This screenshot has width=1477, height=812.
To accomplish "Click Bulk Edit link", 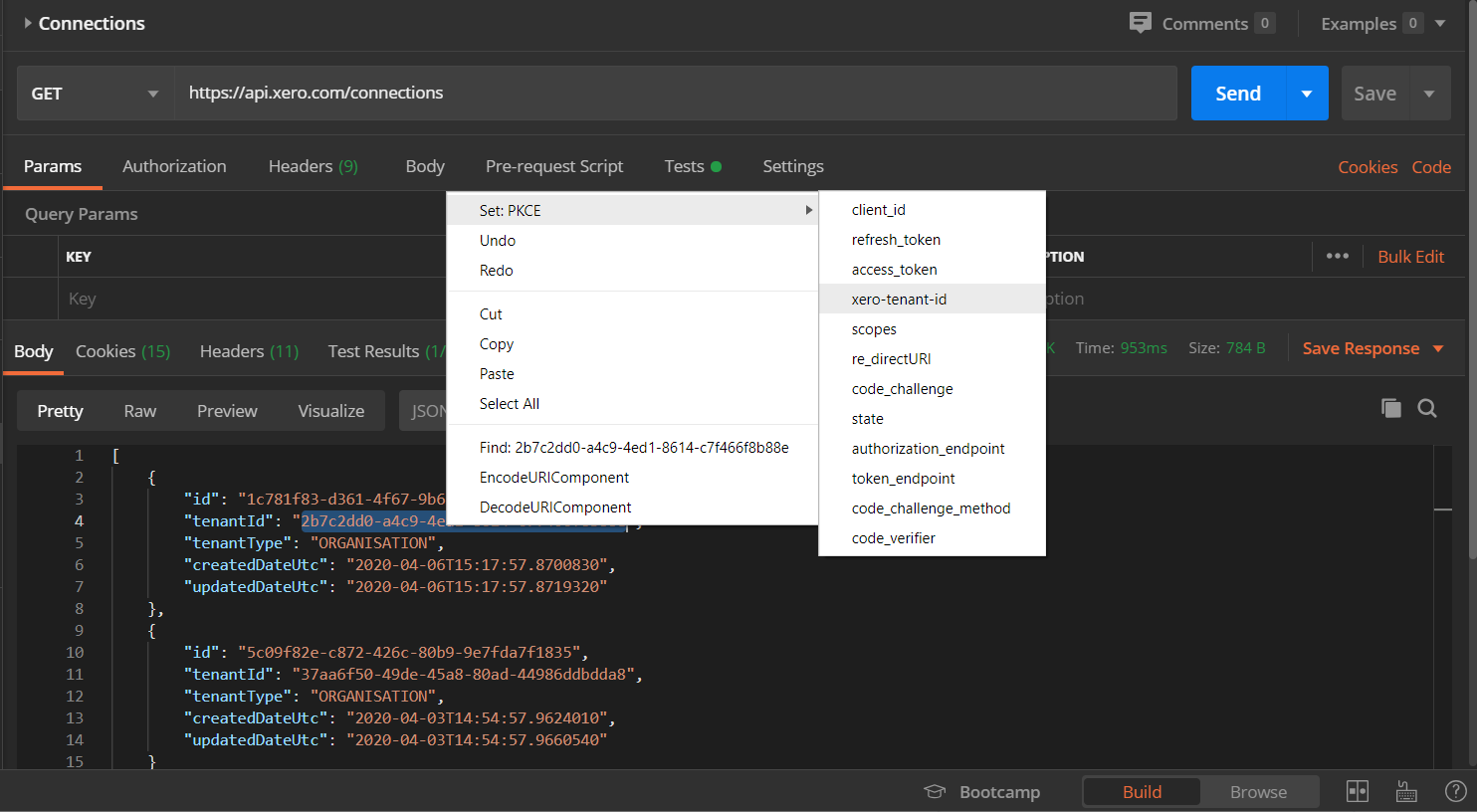I will coord(1410,256).
